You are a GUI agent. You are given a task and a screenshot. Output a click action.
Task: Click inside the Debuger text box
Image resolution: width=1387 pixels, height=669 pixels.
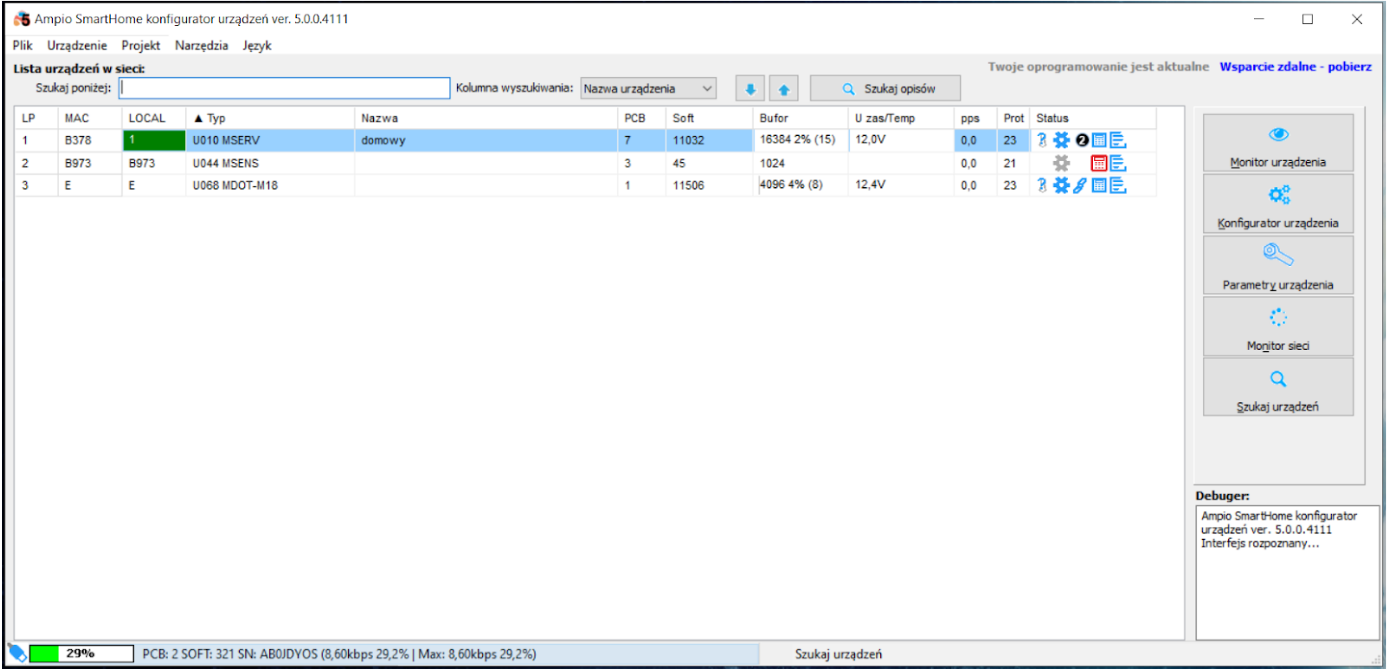coord(1287,572)
